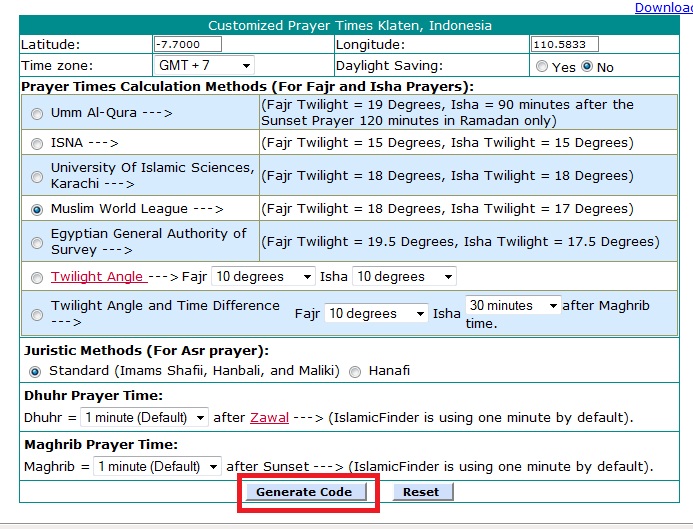Expand Twilight Angle Isha degrees dropdown
The height and width of the screenshot is (529, 693).
pos(404,276)
